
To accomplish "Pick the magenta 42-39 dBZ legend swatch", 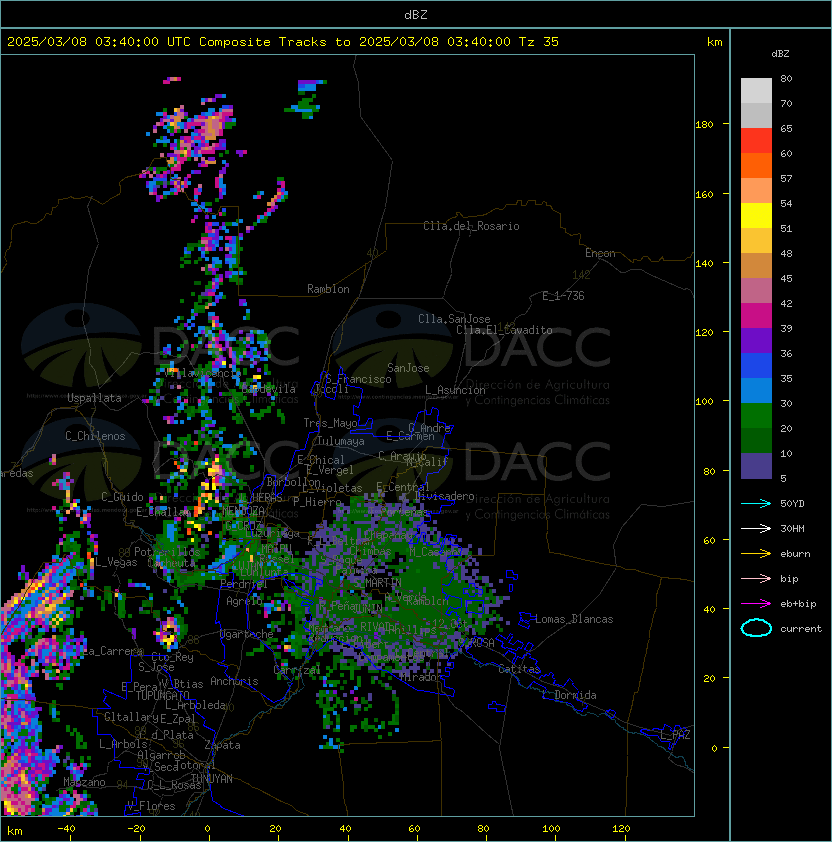I will [756, 316].
